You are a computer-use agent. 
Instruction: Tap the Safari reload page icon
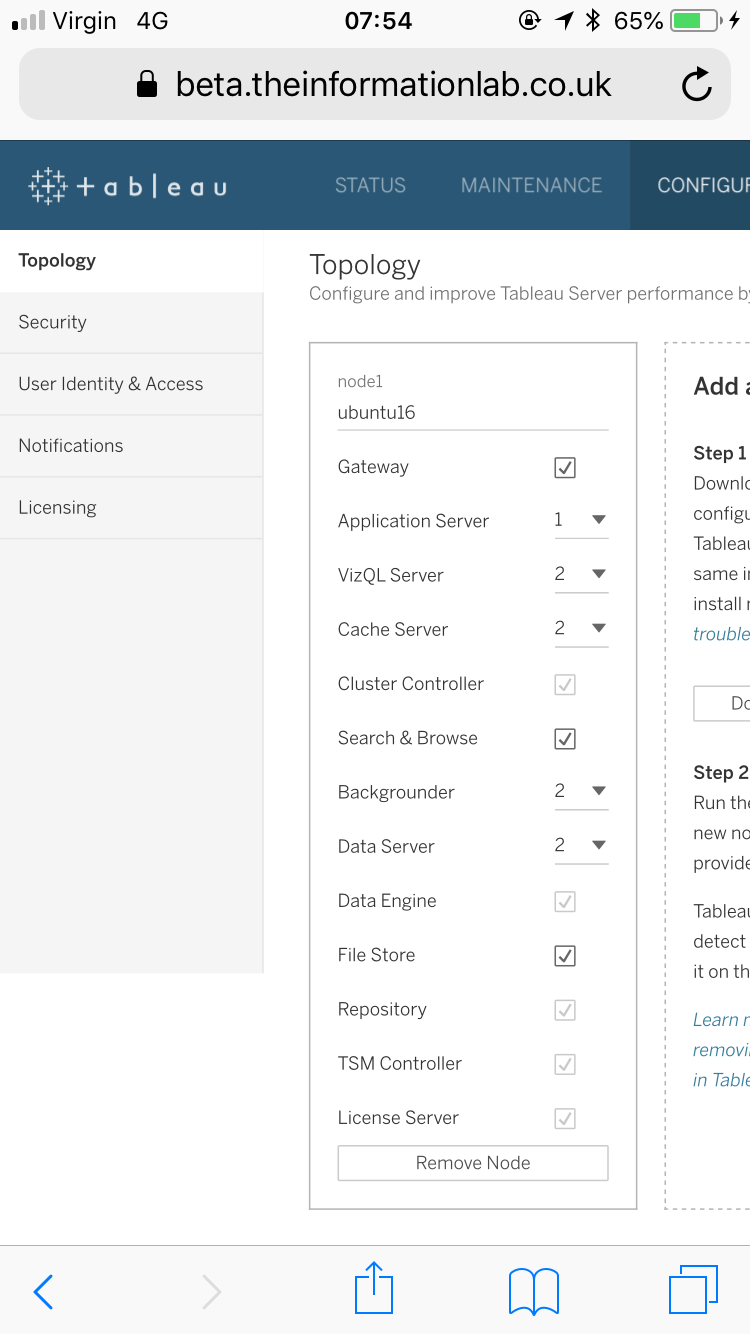pyautogui.click(x=697, y=85)
